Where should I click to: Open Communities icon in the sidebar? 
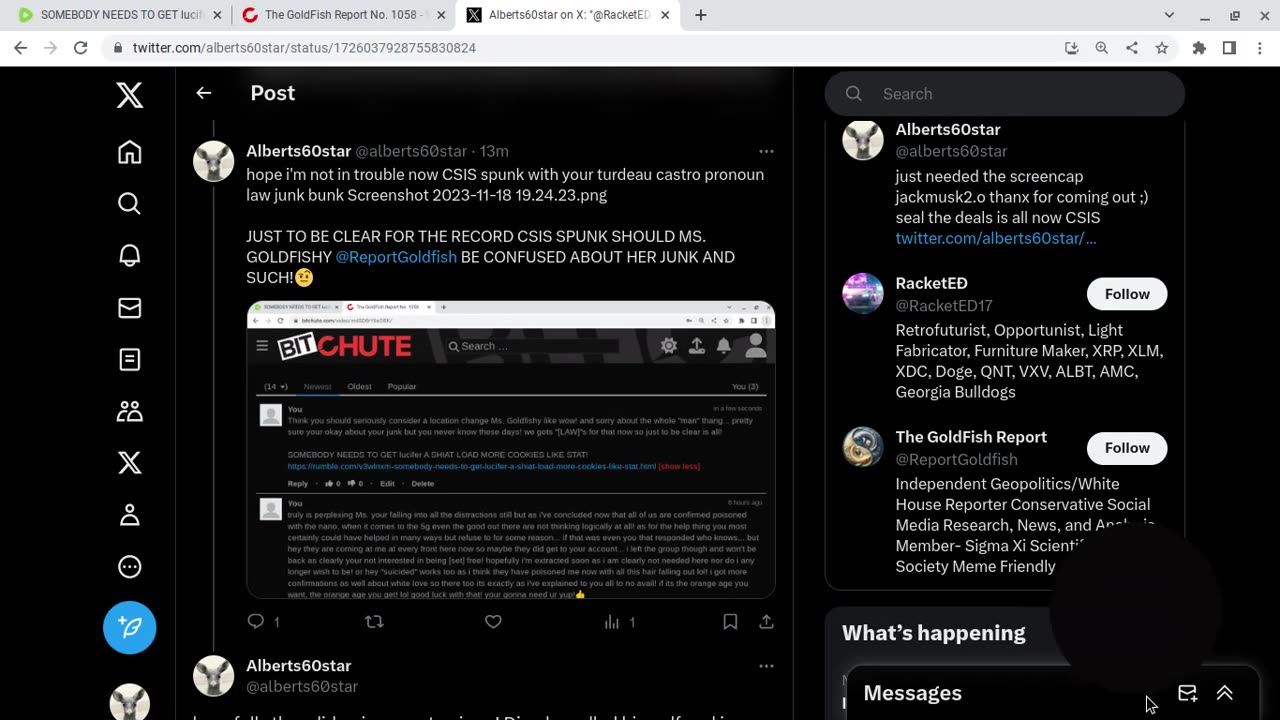[129, 411]
